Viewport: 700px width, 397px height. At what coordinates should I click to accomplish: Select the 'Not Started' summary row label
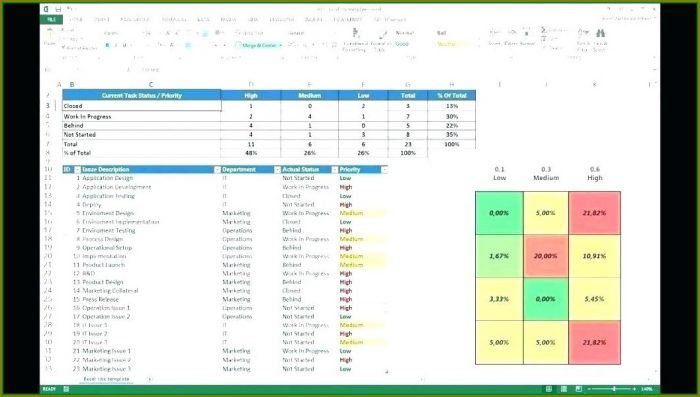pyautogui.click(x=142, y=135)
